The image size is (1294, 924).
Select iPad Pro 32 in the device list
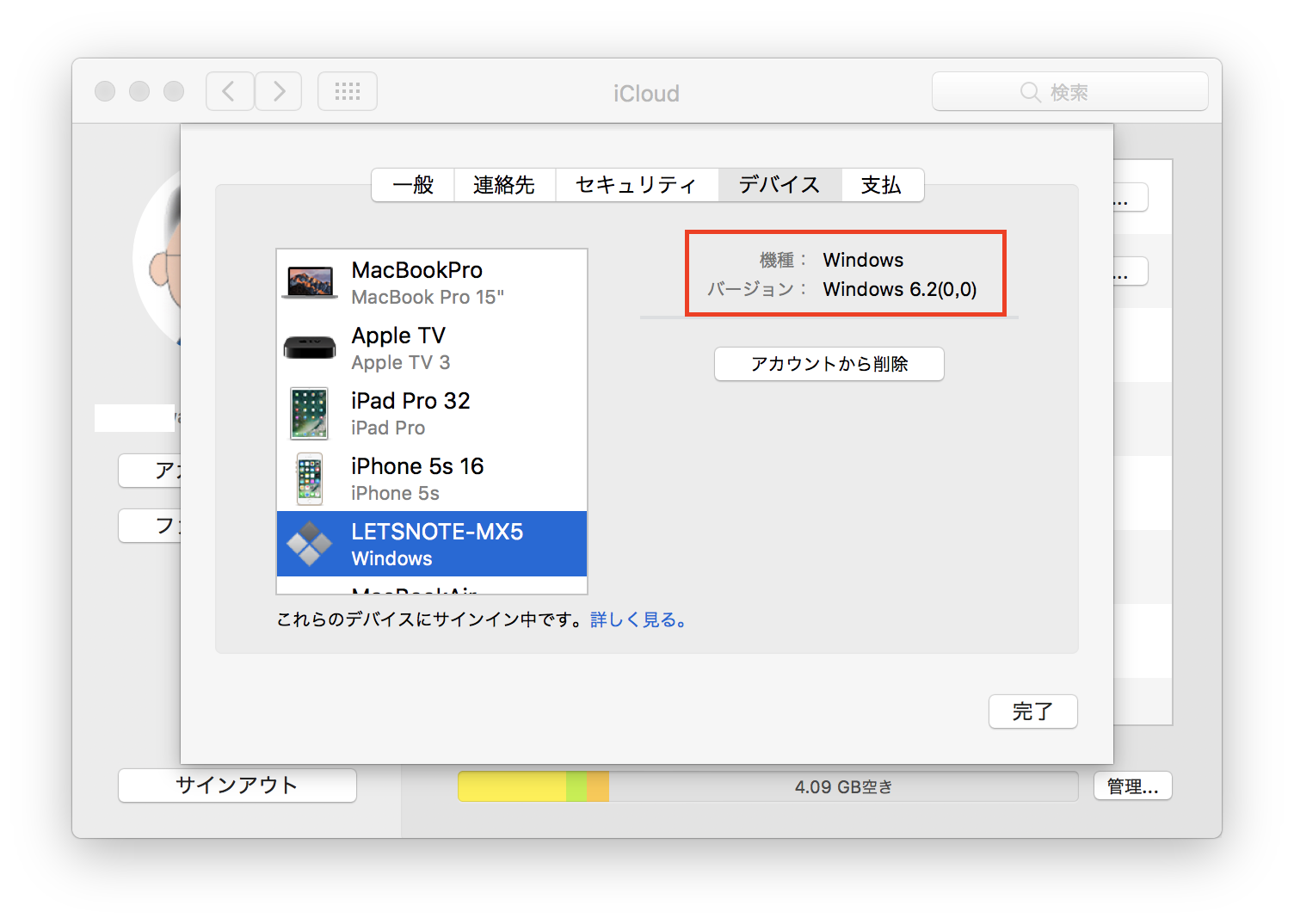(432, 413)
